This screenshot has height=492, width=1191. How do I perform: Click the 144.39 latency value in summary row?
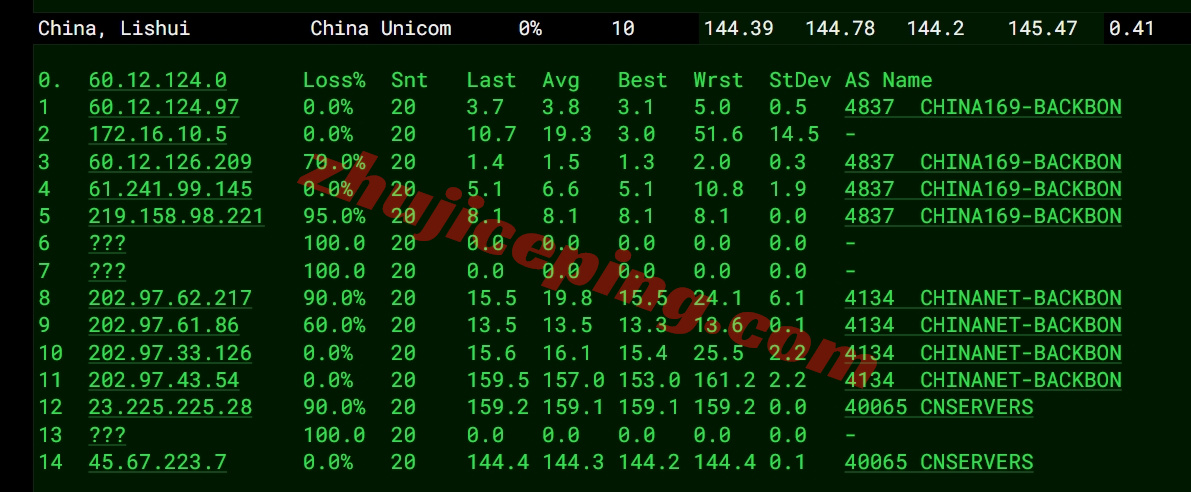click(738, 29)
